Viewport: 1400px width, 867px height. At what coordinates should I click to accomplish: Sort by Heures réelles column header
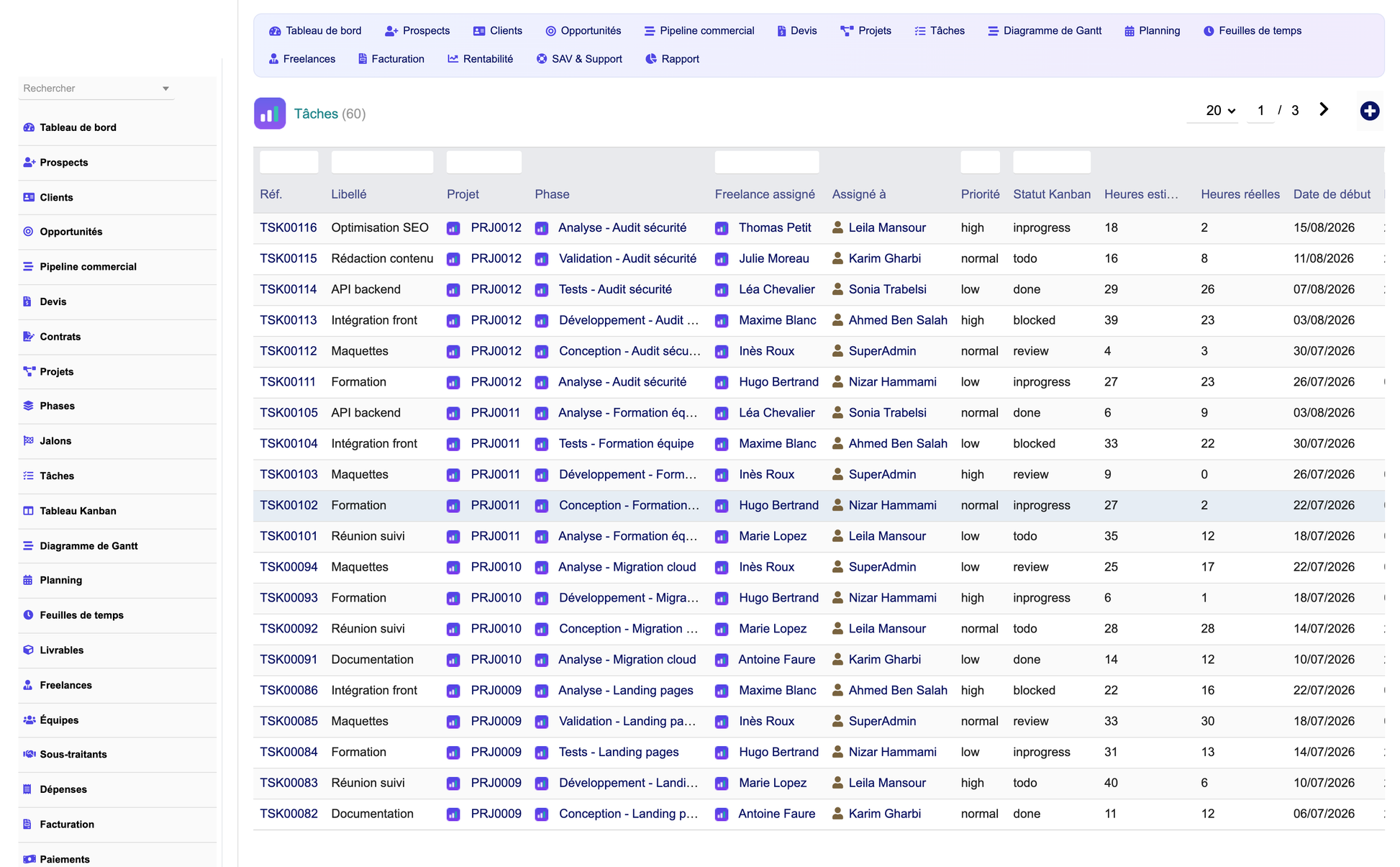tap(1240, 194)
